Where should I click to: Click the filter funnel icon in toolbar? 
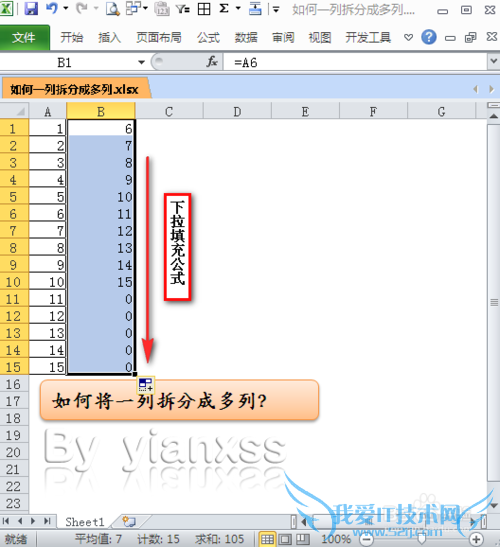182,9
